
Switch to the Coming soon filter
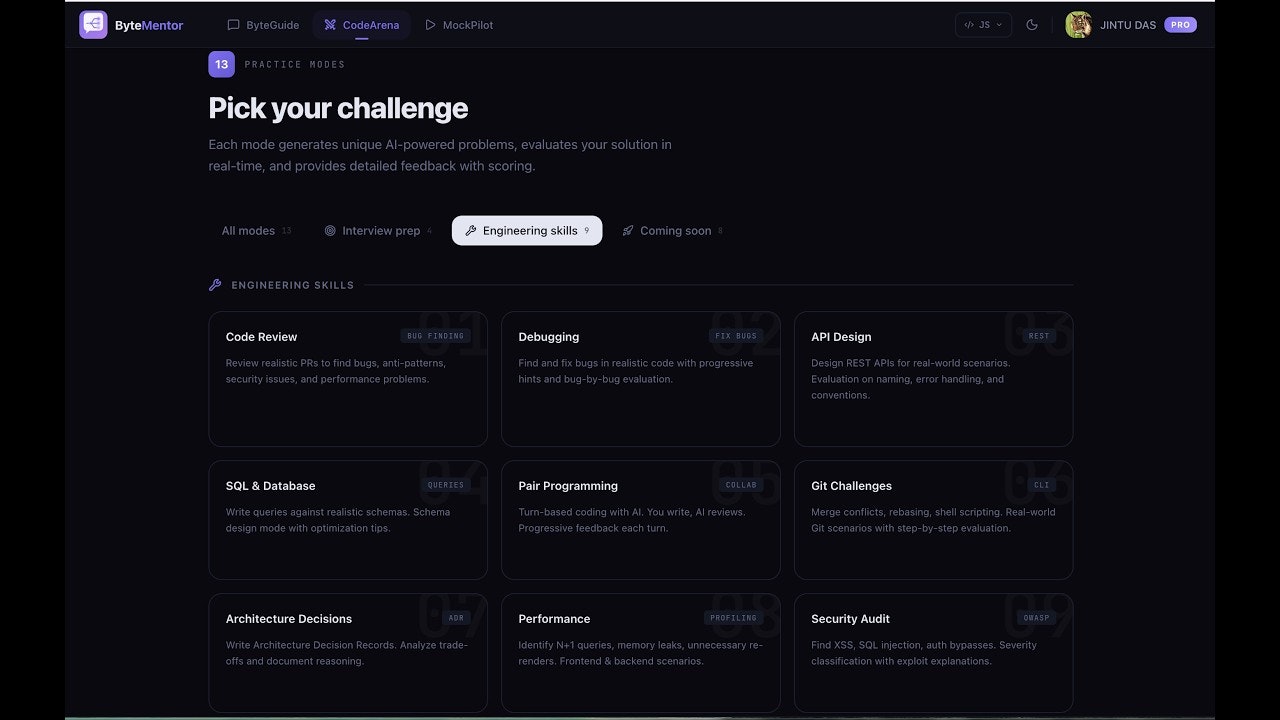coord(671,230)
